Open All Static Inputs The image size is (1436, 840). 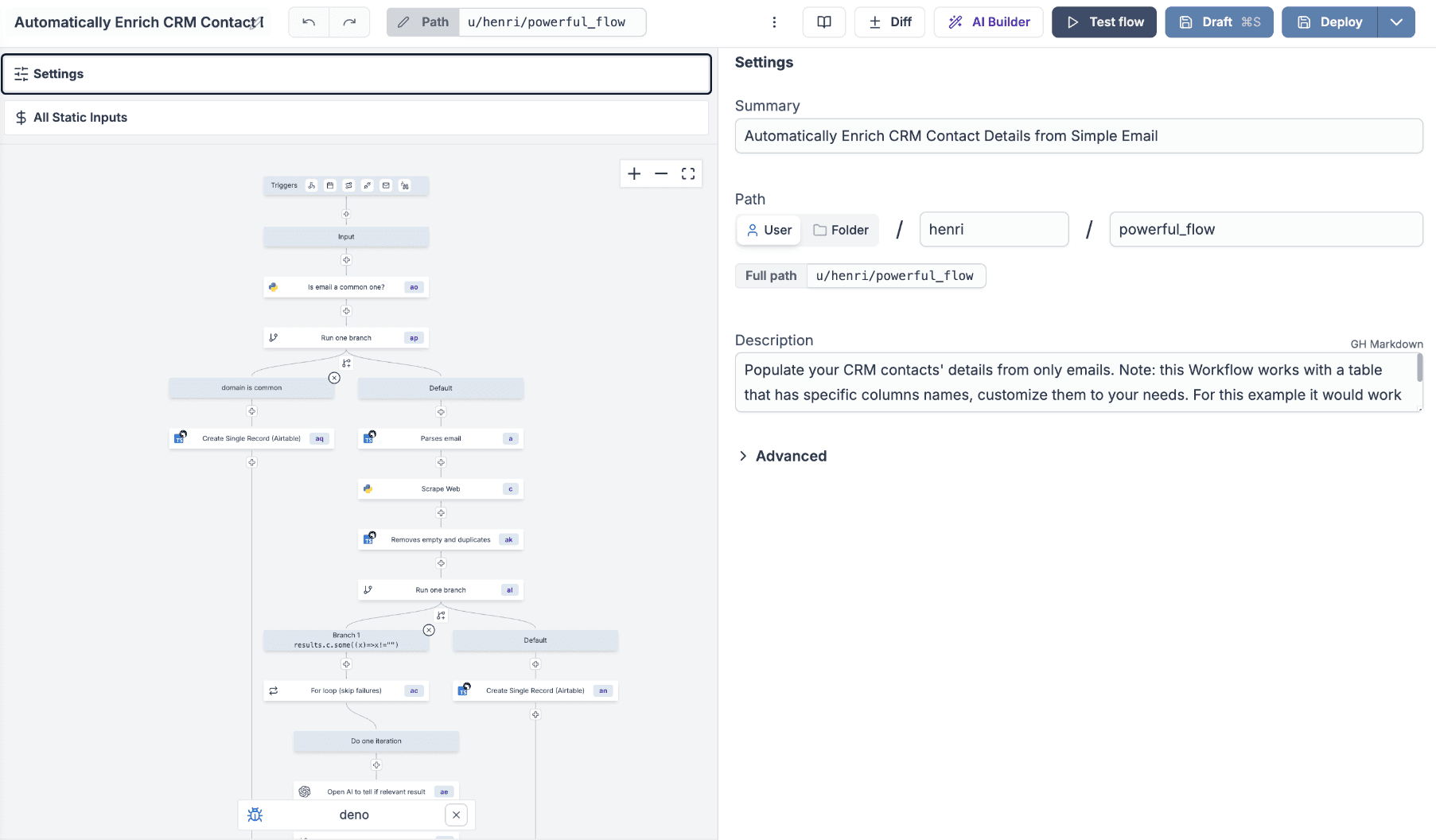tap(356, 118)
